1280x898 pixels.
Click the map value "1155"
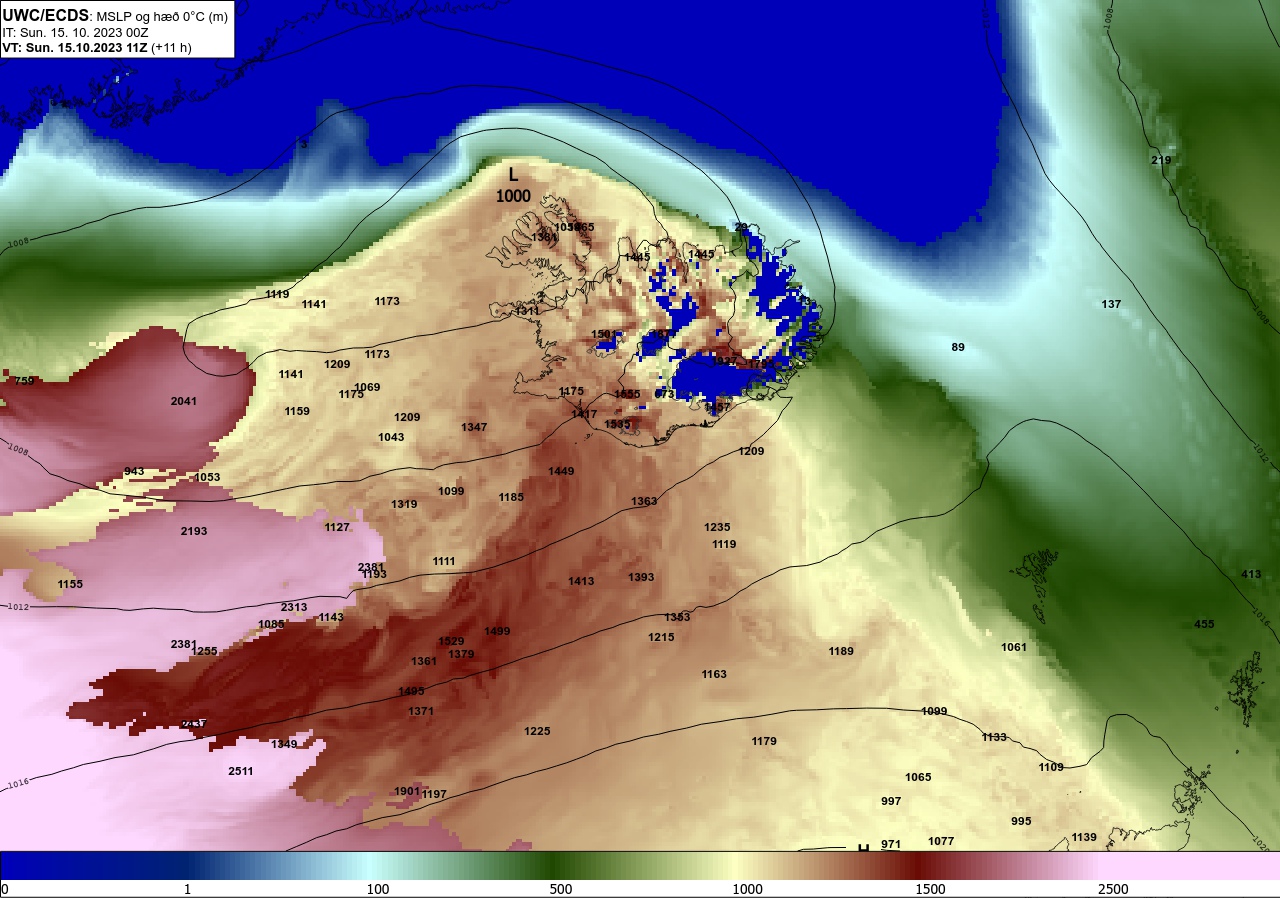click(x=70, y=584)
